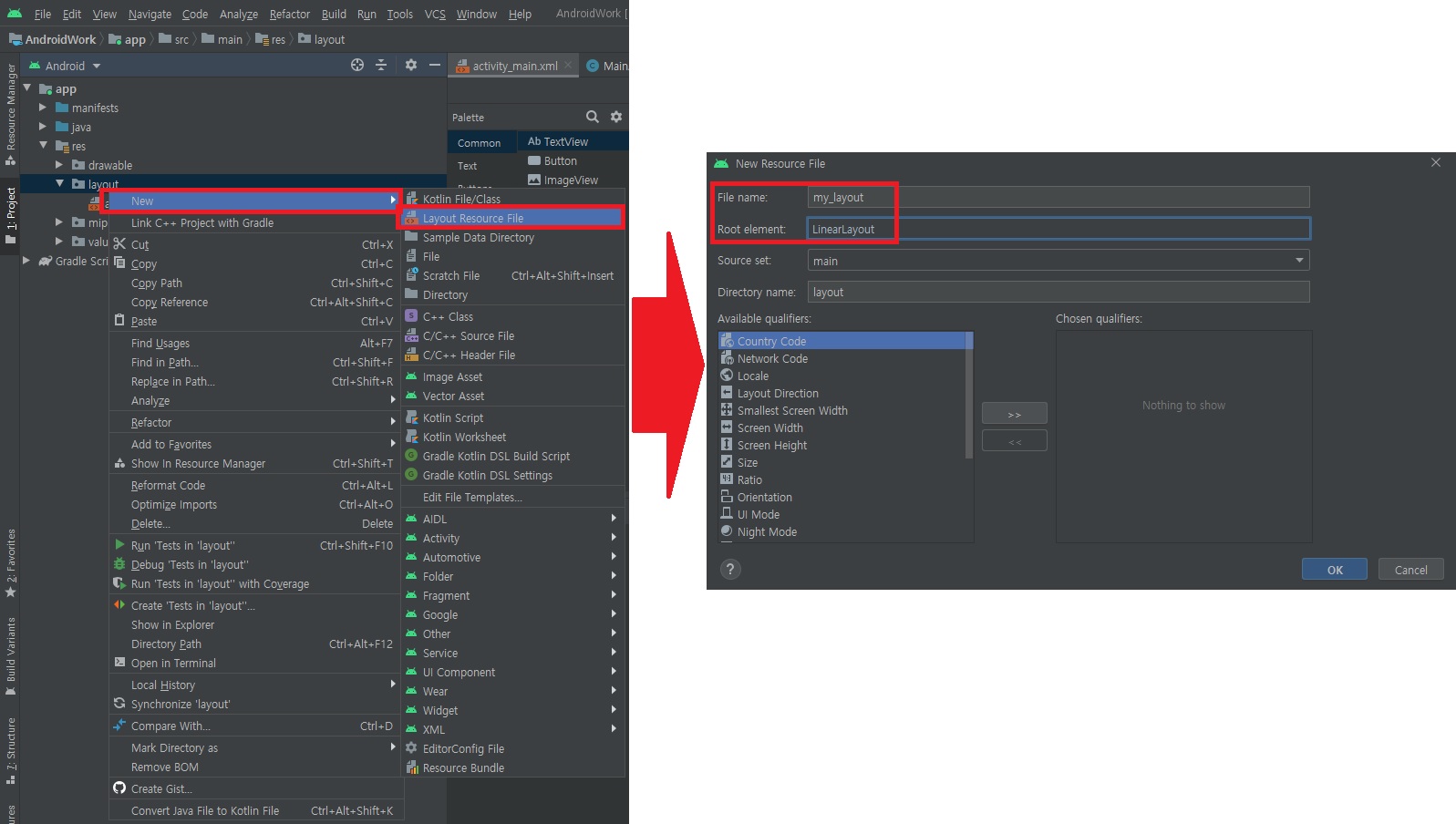The width and height of the screenshot is (1456, 824).
Task: Click the Cut scissors icon in the context menu
Action: tap(119, 244)
